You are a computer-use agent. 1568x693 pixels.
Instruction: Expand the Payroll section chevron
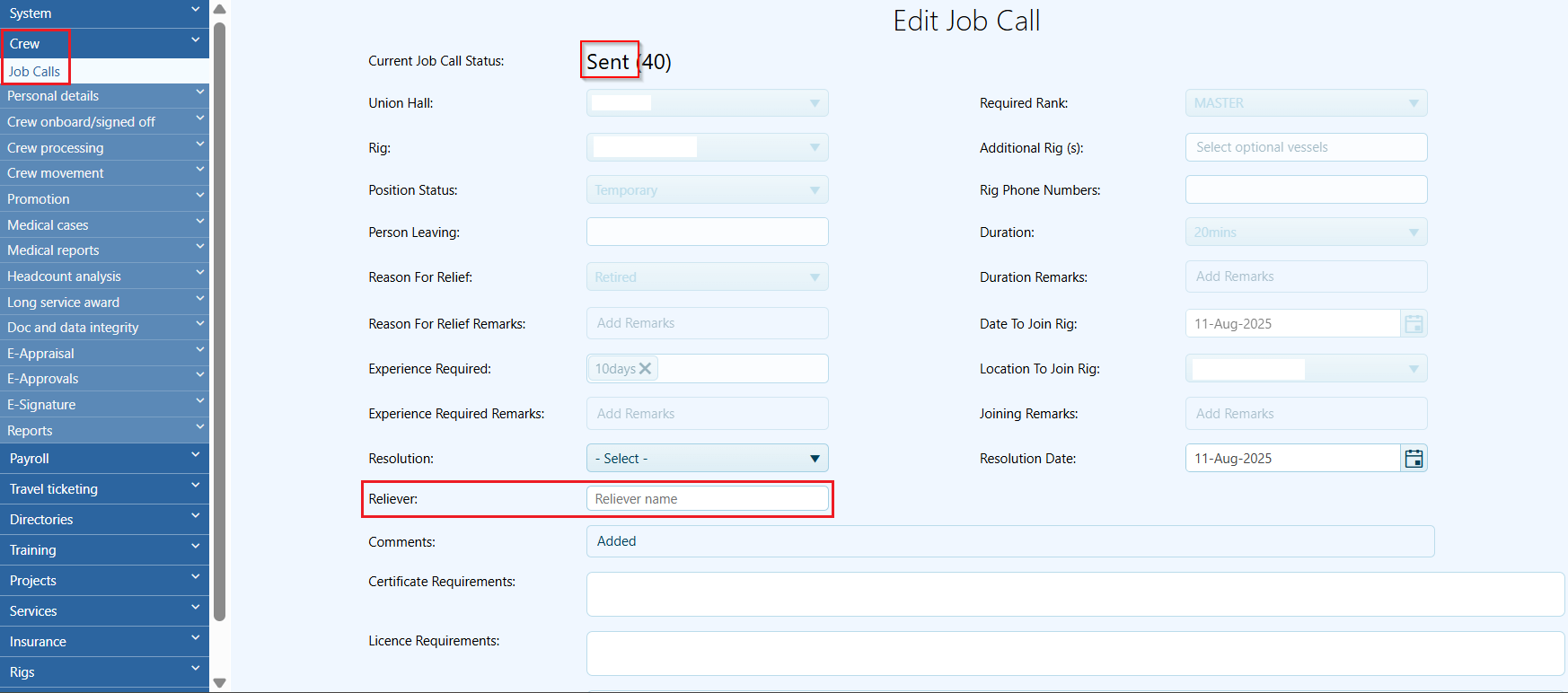pos(196,457)
